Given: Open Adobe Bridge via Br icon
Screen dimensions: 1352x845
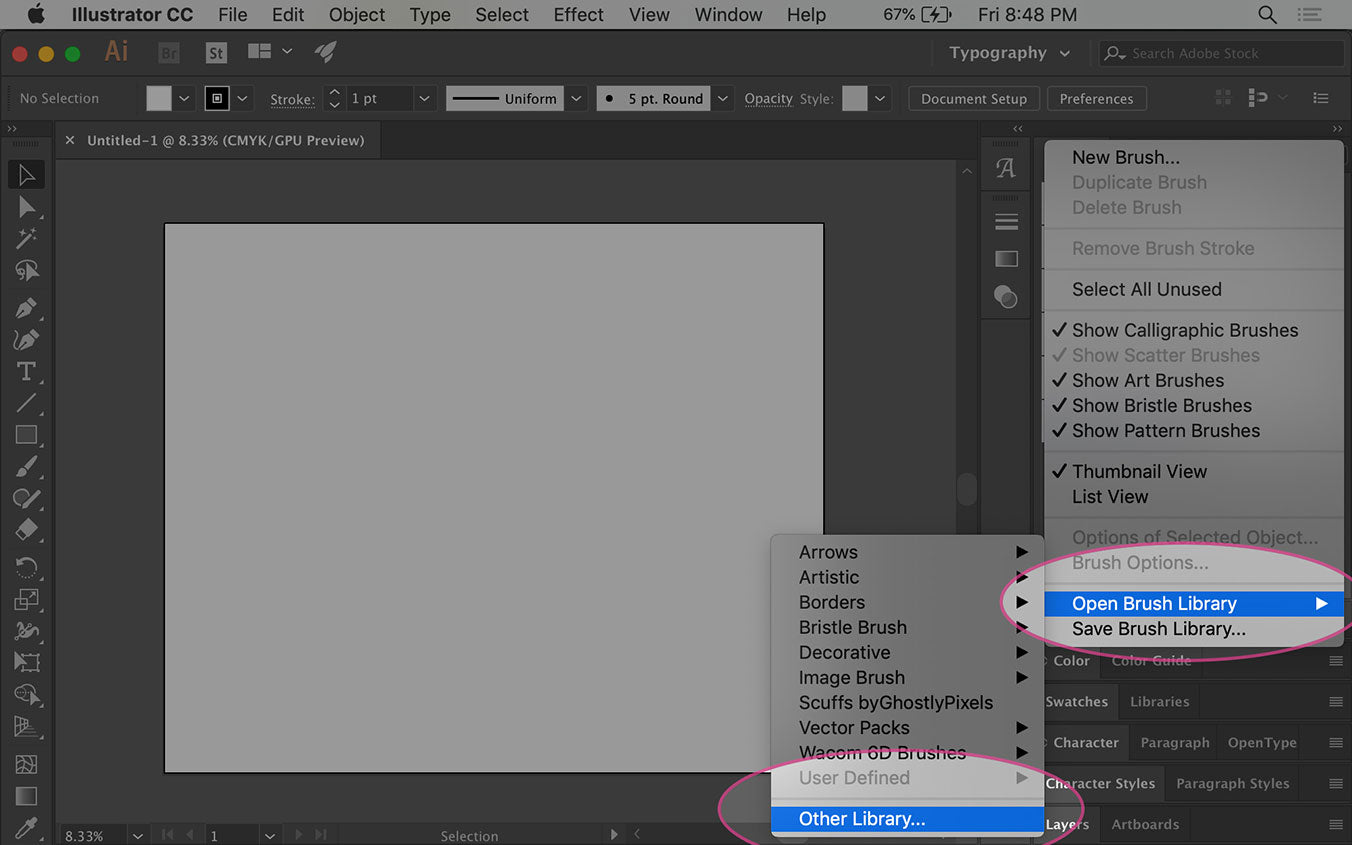Looking at the screenshot, I should [170, 53].
